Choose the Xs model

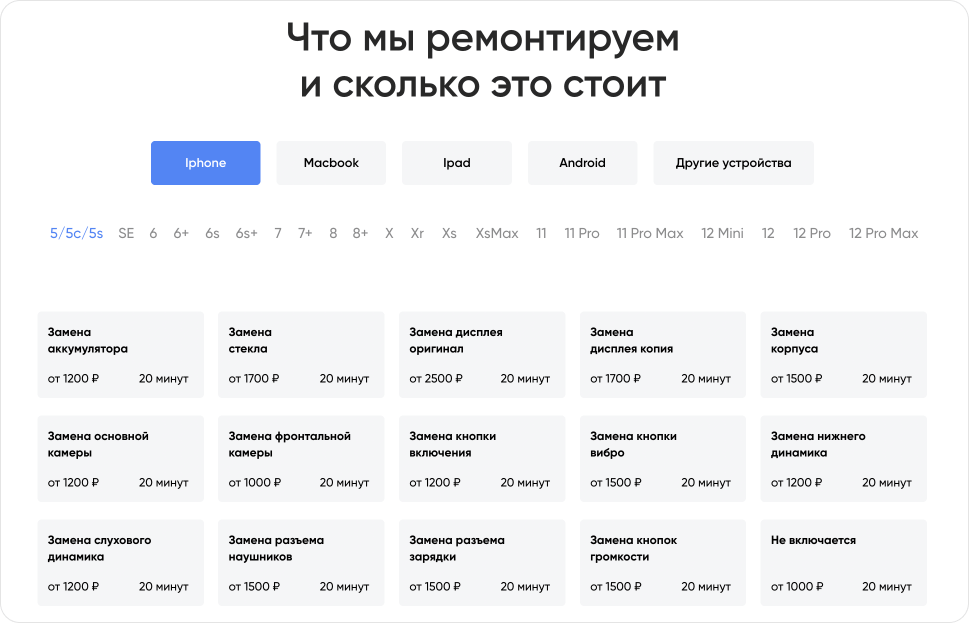pos(449,233)
